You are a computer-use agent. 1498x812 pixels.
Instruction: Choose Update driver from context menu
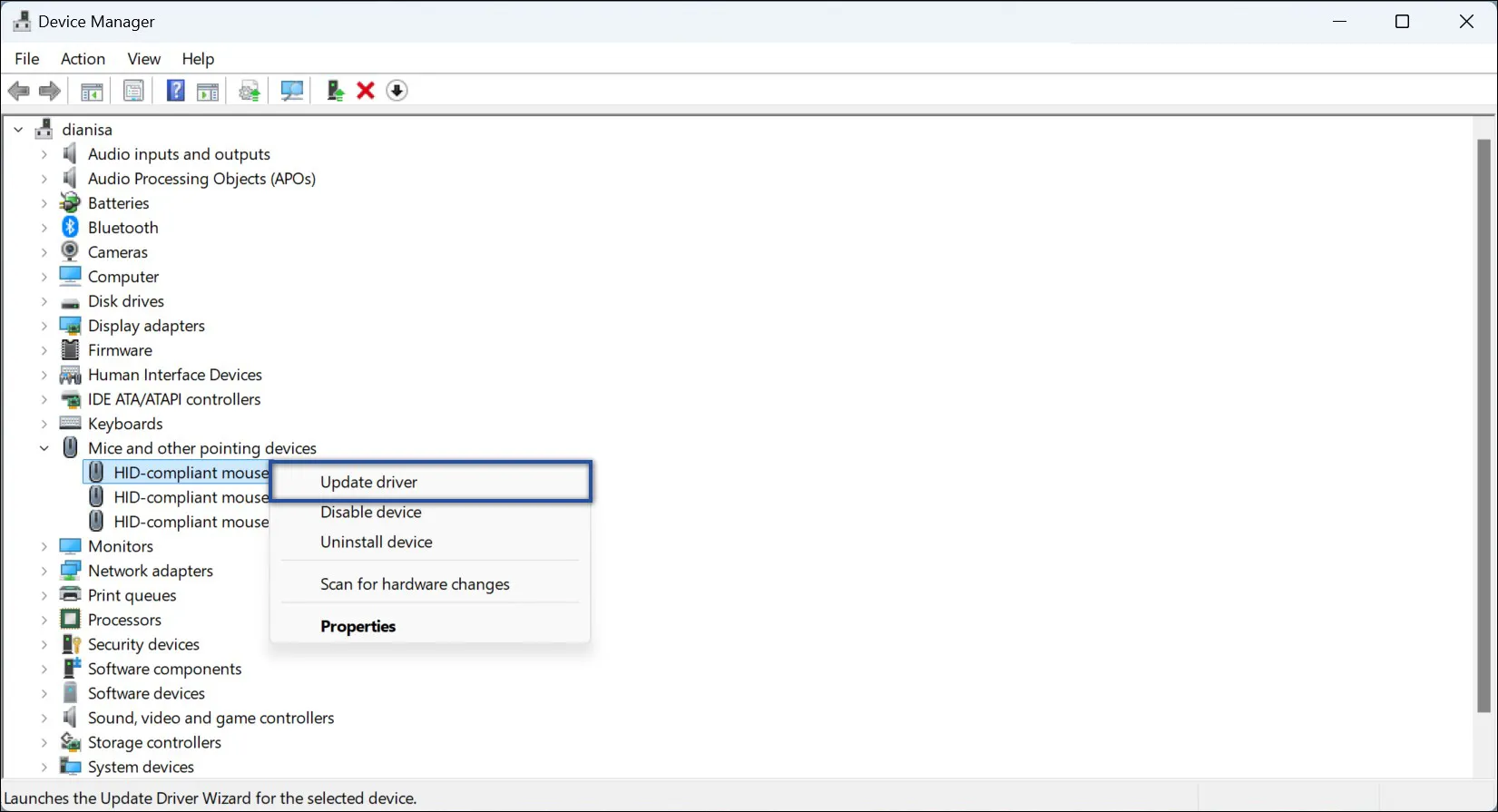point(368,482)
